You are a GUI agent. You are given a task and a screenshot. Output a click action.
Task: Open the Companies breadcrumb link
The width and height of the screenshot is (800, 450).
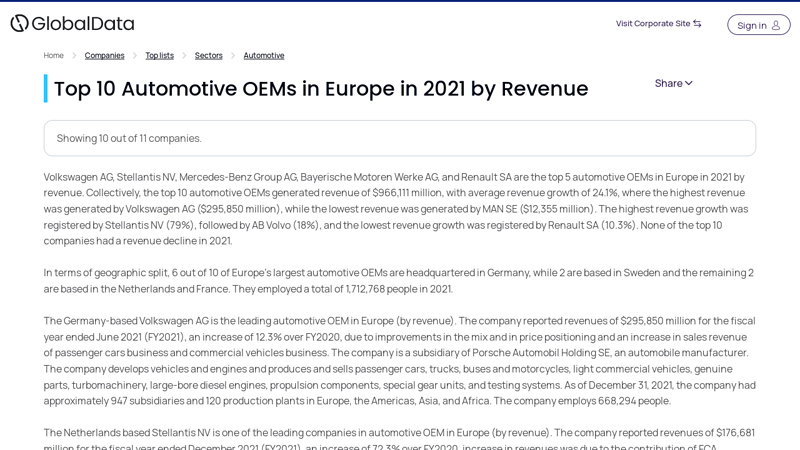pos(105,55)
